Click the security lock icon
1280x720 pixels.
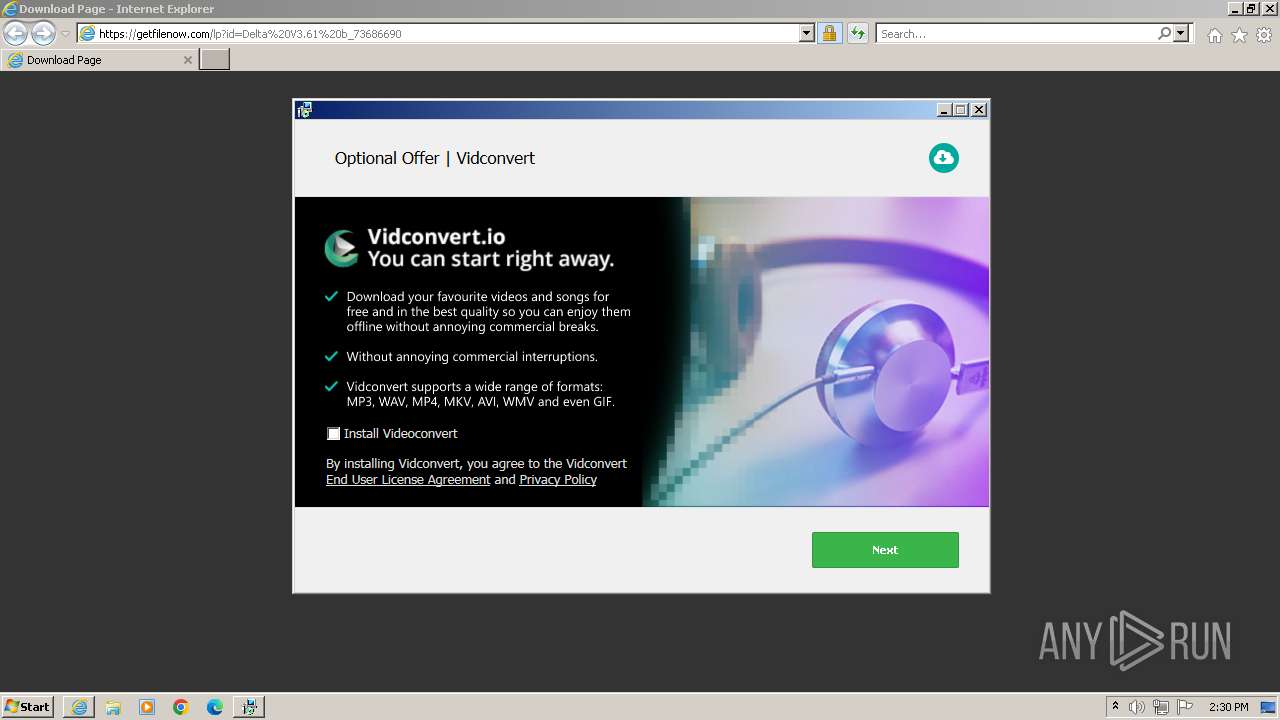pos(829,34)
